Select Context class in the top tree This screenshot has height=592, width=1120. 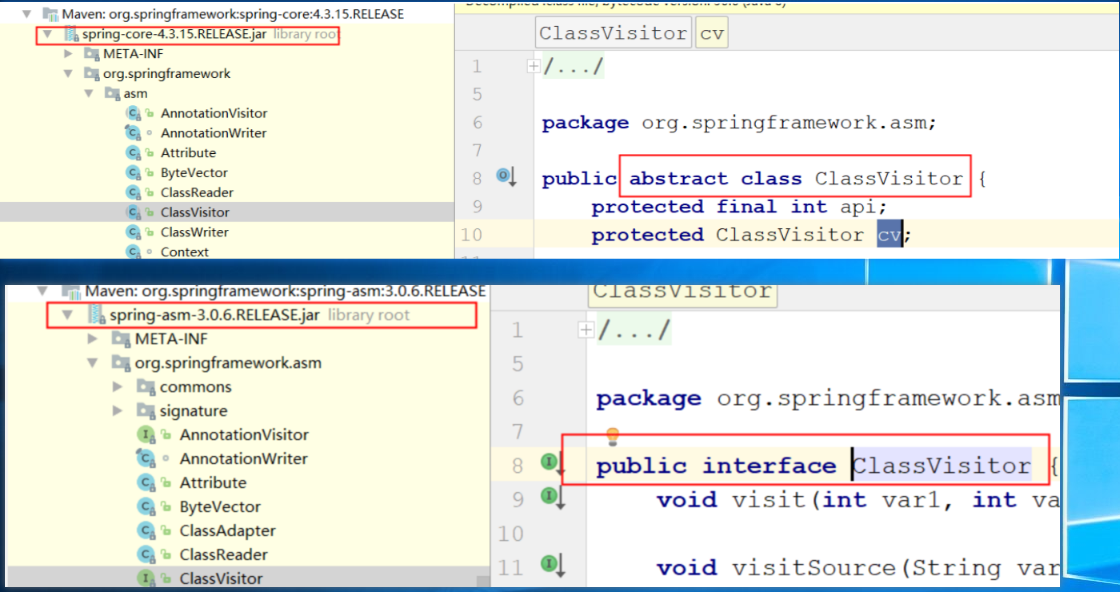184,252
